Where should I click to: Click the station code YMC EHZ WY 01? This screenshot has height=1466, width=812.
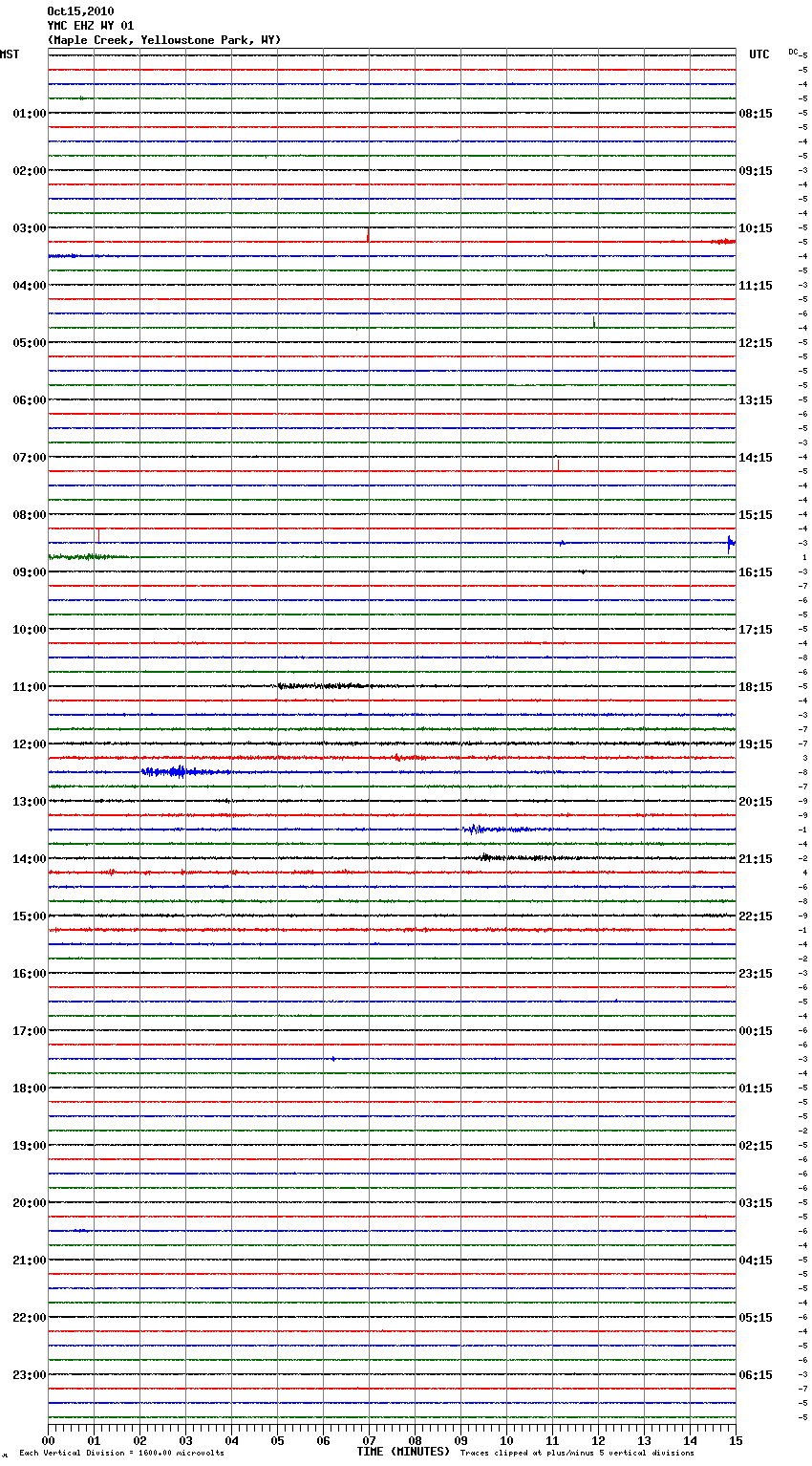point(91,26)
